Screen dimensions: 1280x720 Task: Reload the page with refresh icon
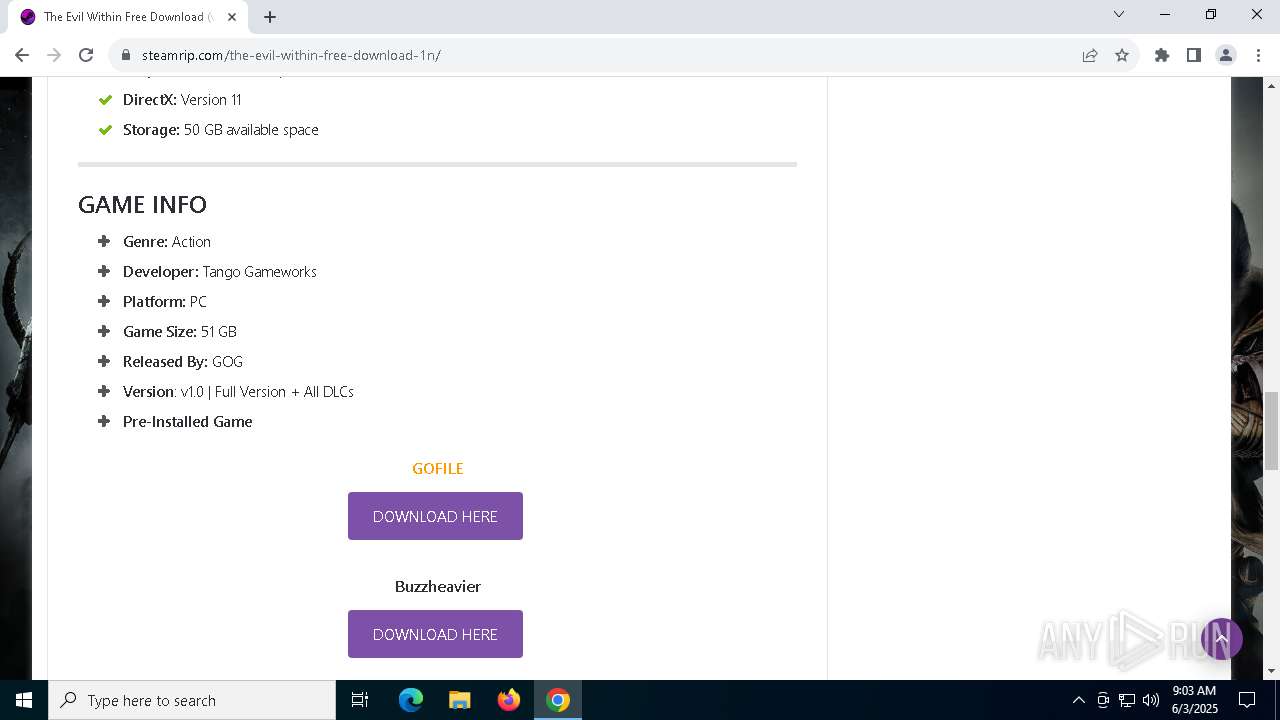[86, 55]
